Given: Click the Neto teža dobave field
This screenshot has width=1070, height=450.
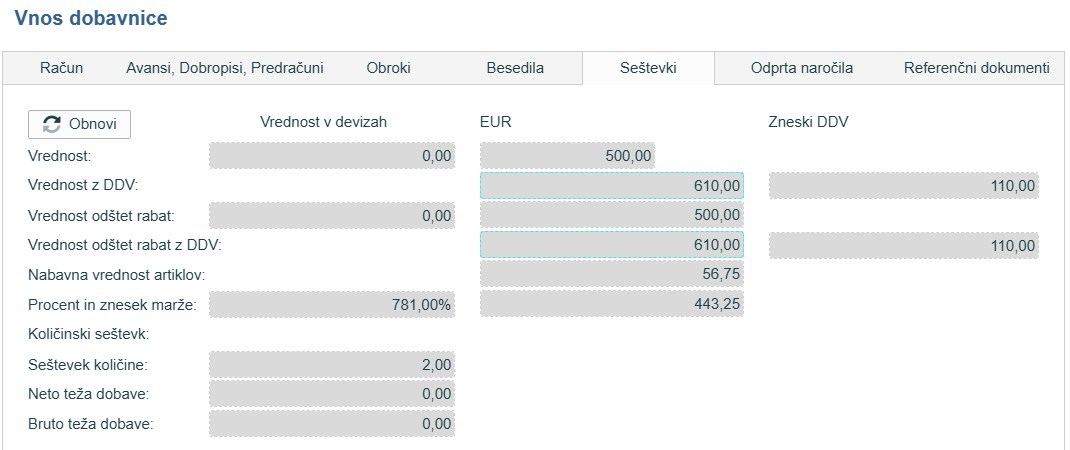Looking at the screenshot, I should (x=331, y=394).
